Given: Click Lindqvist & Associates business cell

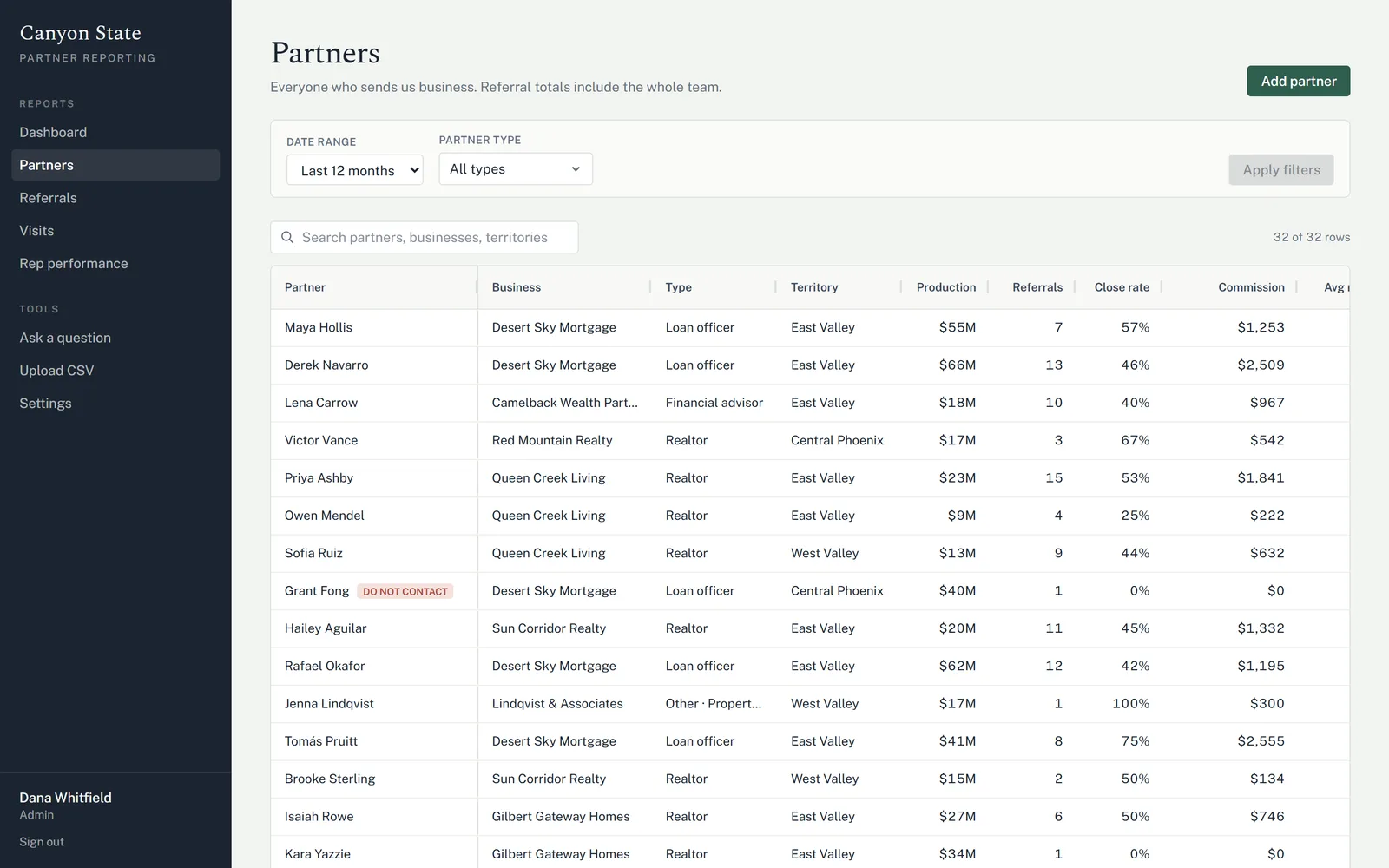Looking at the screenshot, I should pos(557,704).
